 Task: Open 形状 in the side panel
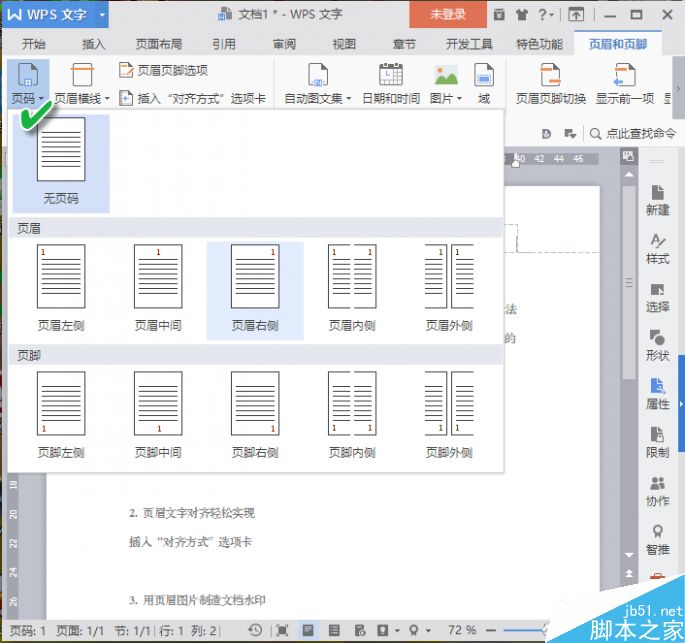tap(657, 346)
